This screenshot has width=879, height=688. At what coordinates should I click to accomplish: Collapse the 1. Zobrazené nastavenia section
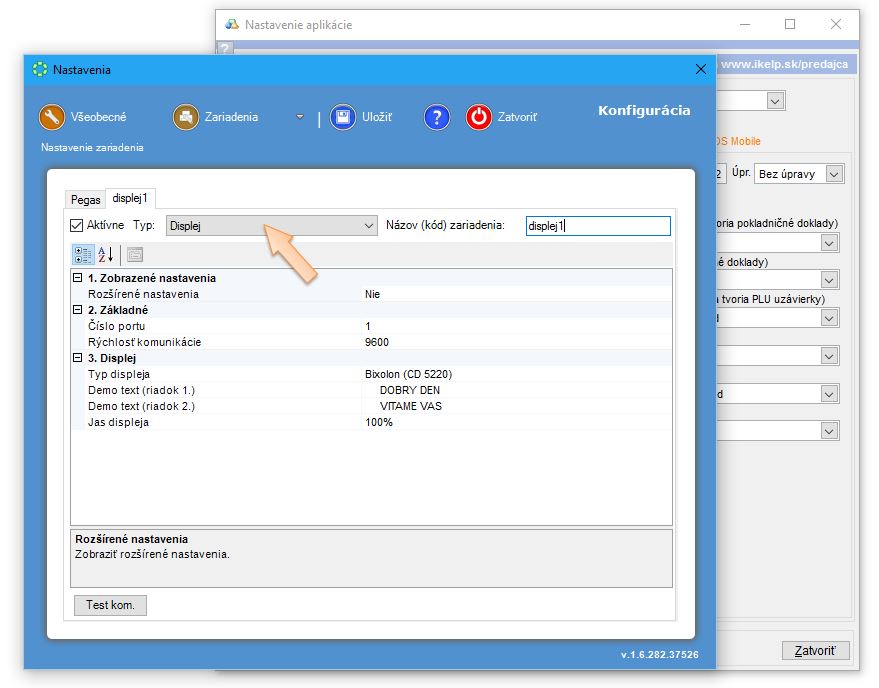[78, 278]
